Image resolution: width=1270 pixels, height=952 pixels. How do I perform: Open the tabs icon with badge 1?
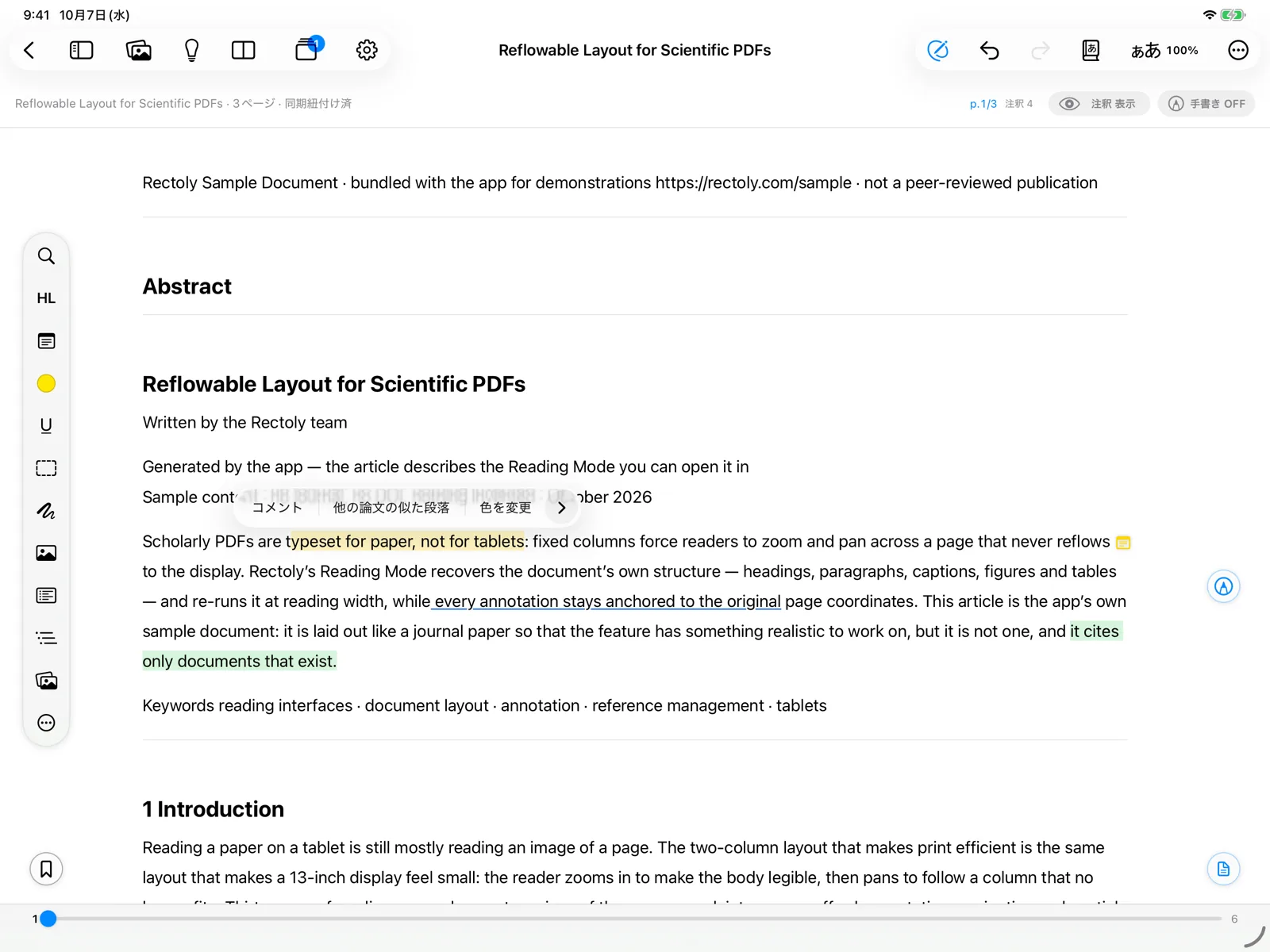pos(308,49)
